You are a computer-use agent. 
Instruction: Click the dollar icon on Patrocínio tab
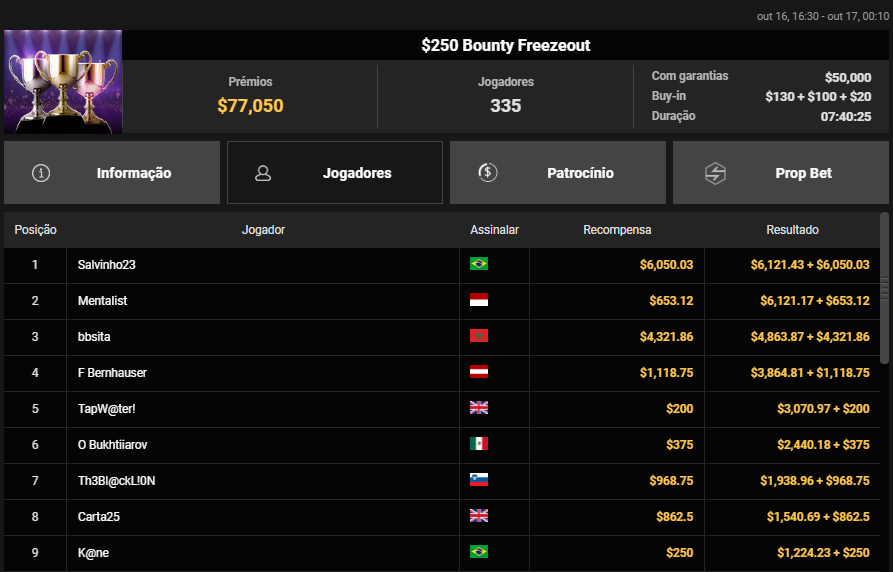tap(487, 173)
